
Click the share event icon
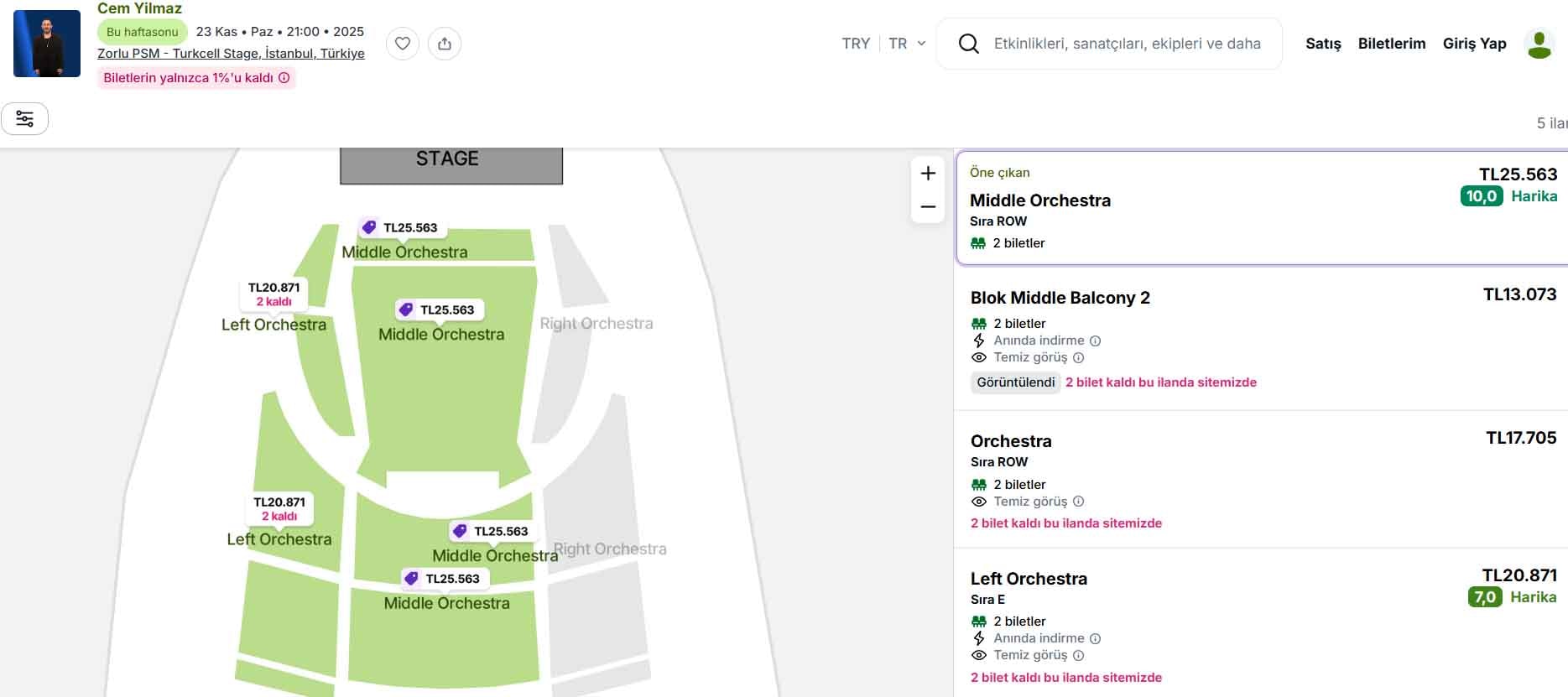coord(445,44)
